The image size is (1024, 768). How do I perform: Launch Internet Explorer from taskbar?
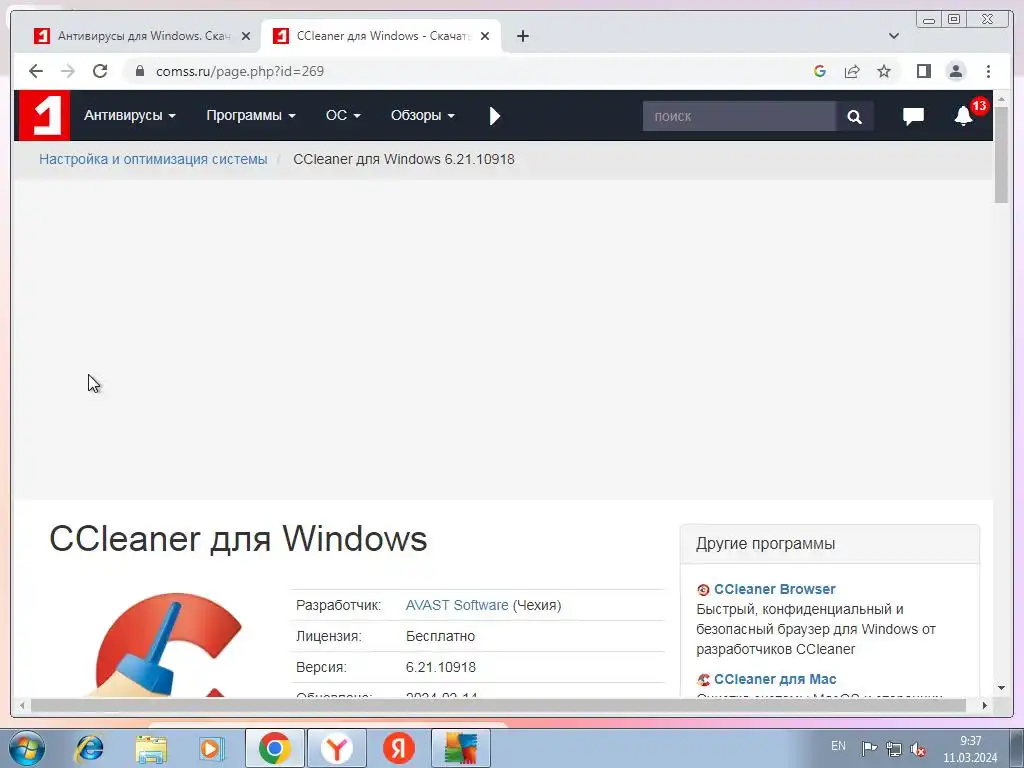pyautogui.click(x=89, y=748)
